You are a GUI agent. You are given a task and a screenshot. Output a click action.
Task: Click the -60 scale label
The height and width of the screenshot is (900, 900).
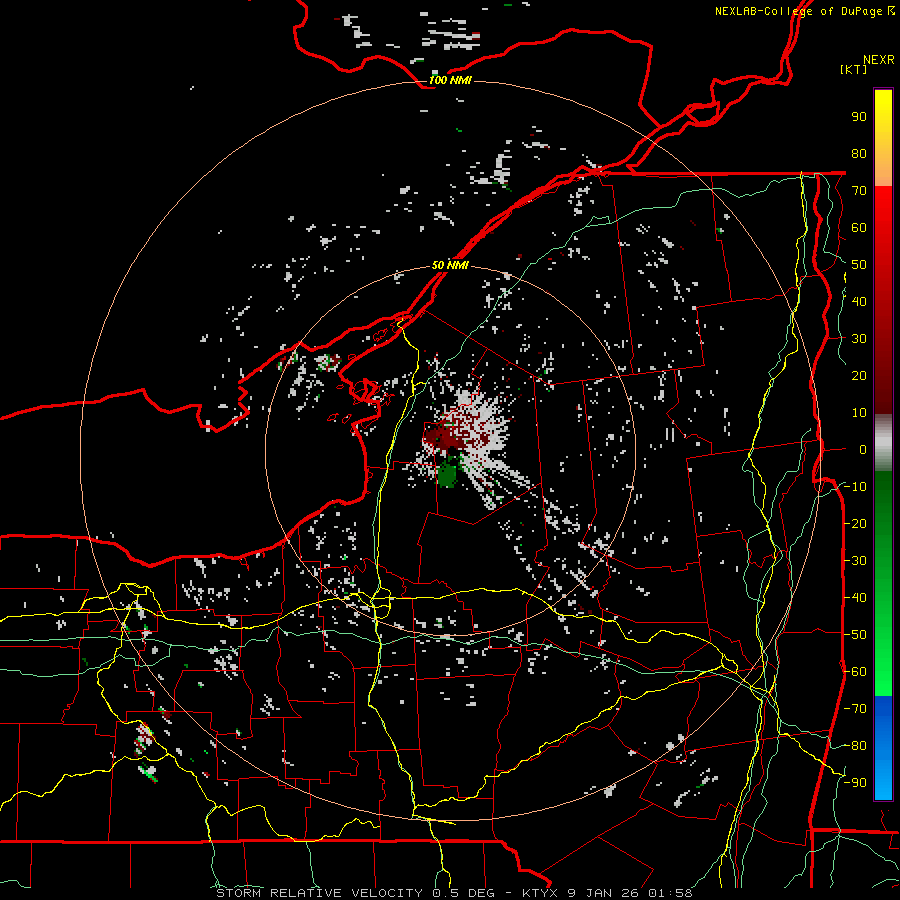click(x=855, y=672)
